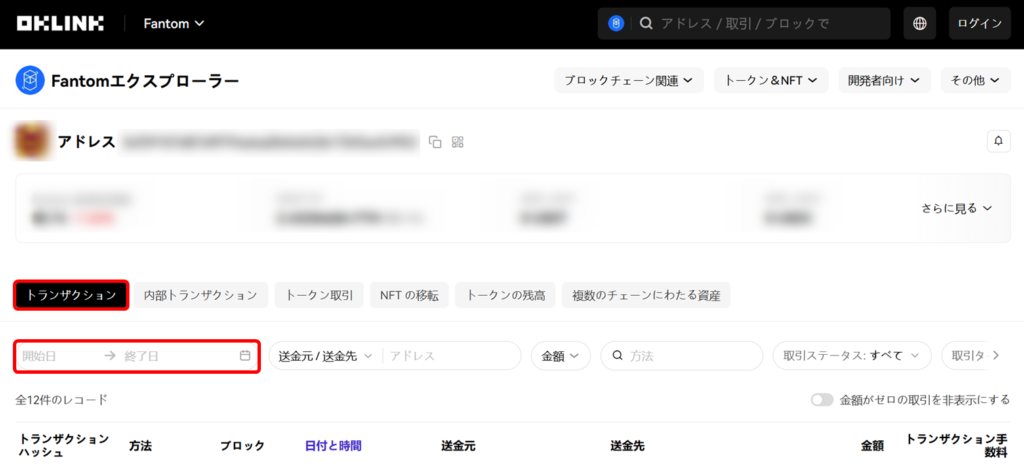Open the calendar icon in date range
Screen dimensions: 1024x464
(x=245, y=355)
